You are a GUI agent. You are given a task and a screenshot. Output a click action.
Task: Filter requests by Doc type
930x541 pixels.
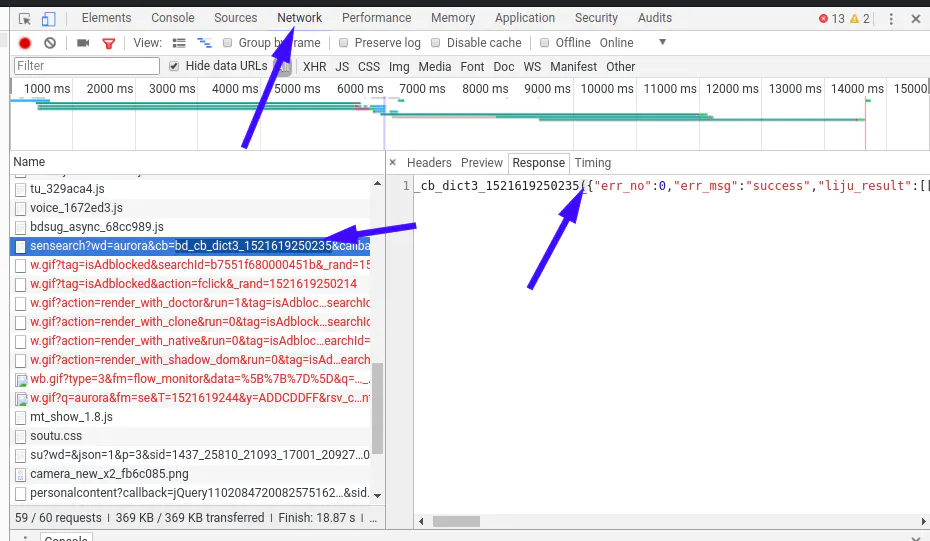point(504,66)
